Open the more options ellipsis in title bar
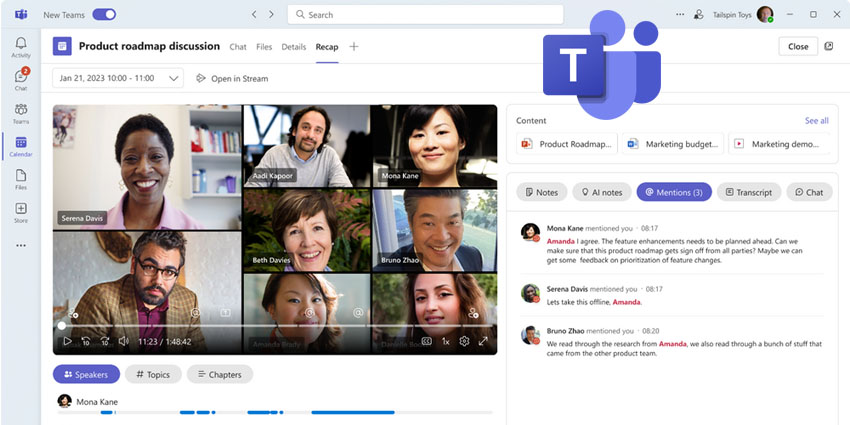850x425 pixels. coord(681,15)
